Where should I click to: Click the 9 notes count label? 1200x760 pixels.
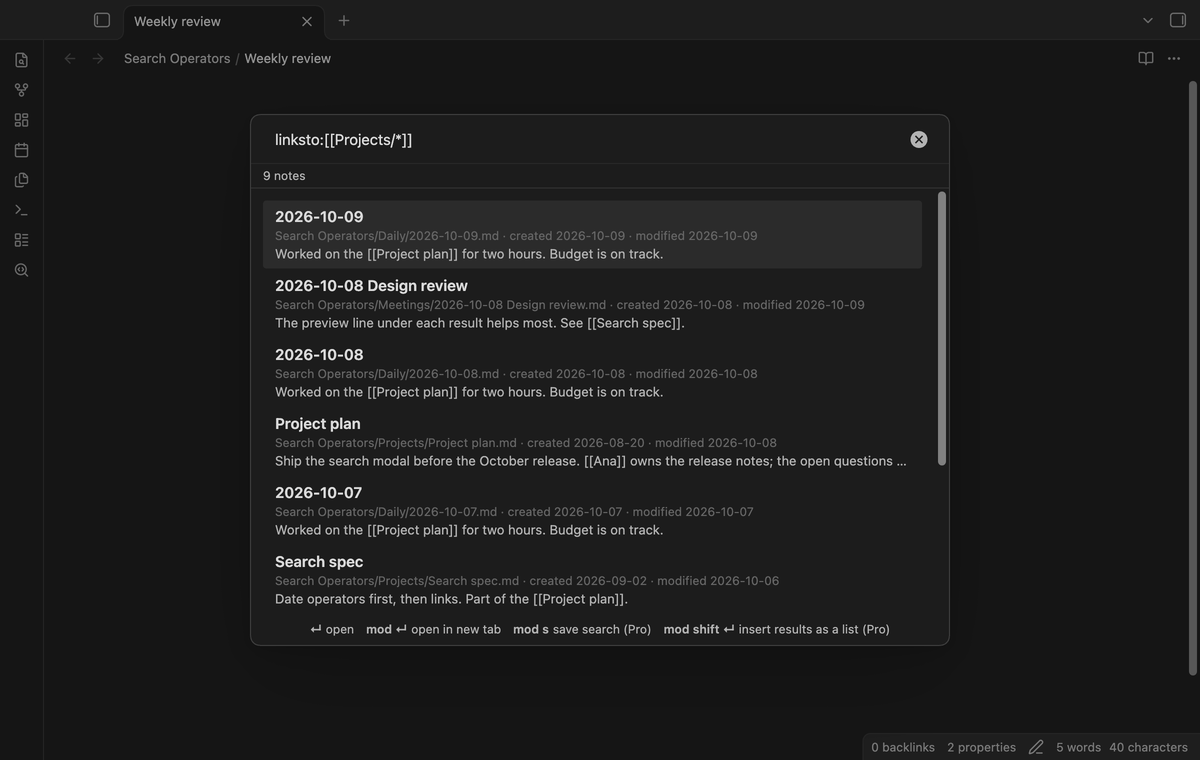[284, 176]
